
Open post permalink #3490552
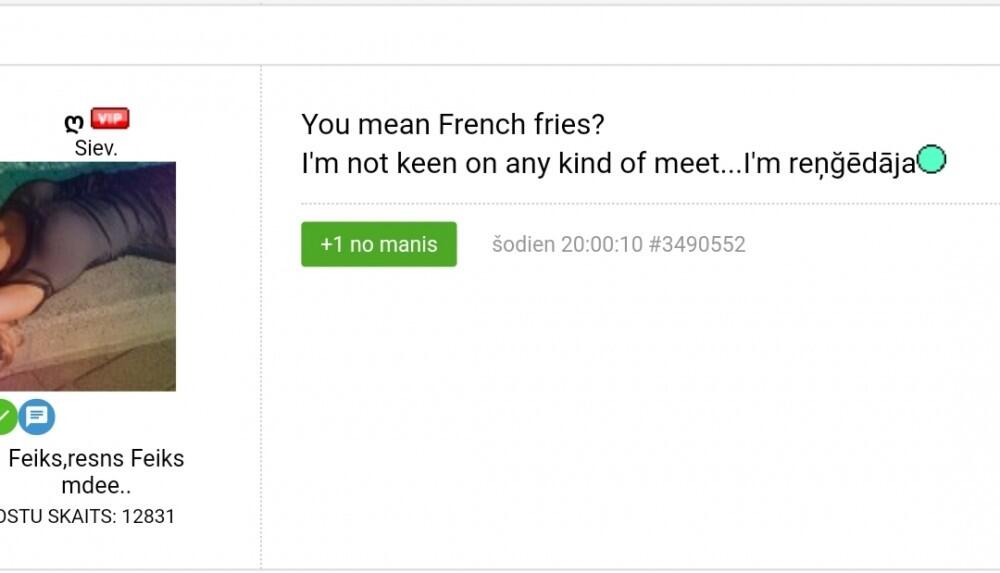(x=697, y=244)
